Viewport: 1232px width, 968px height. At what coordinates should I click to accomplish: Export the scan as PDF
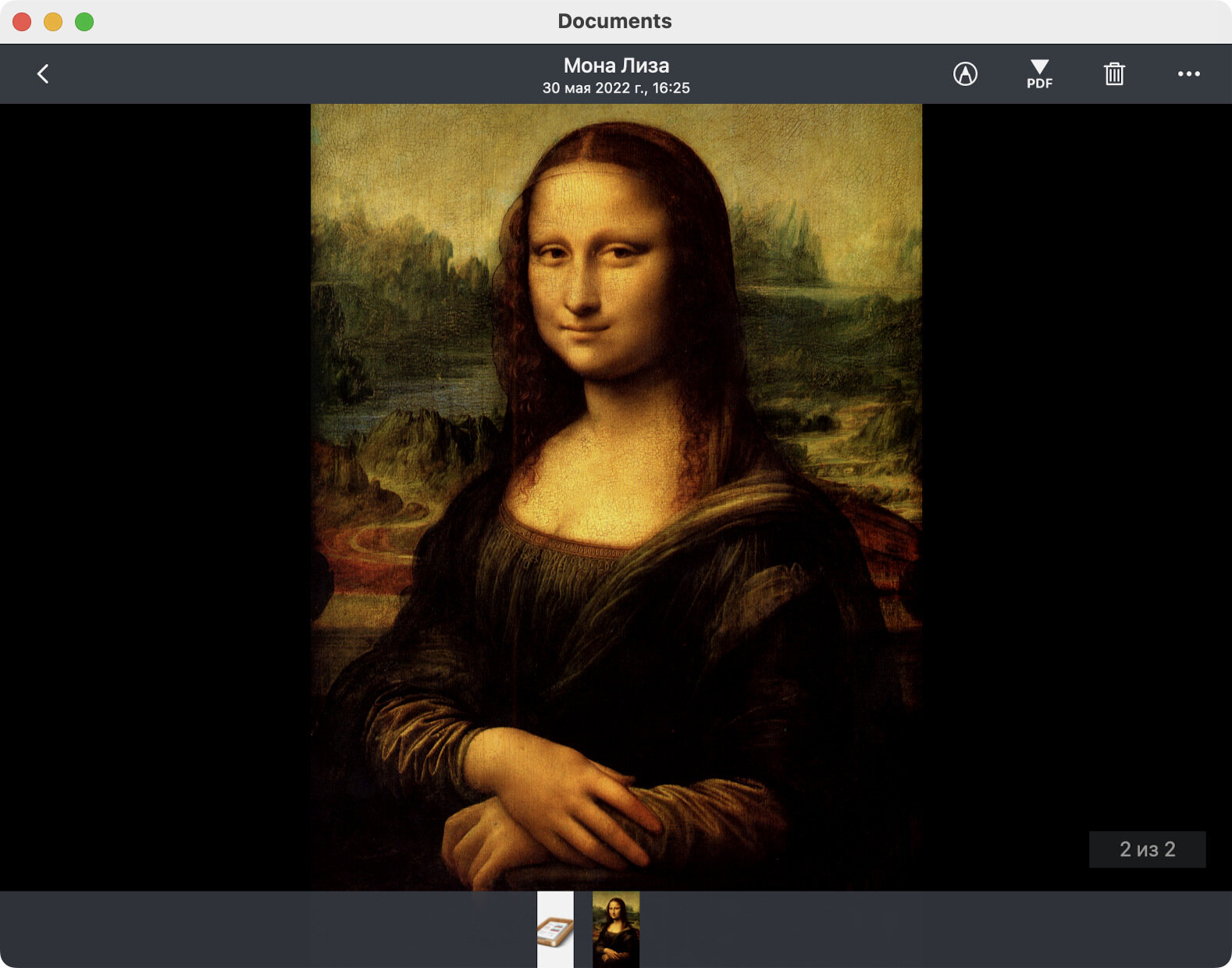(x=1039, y=74)
